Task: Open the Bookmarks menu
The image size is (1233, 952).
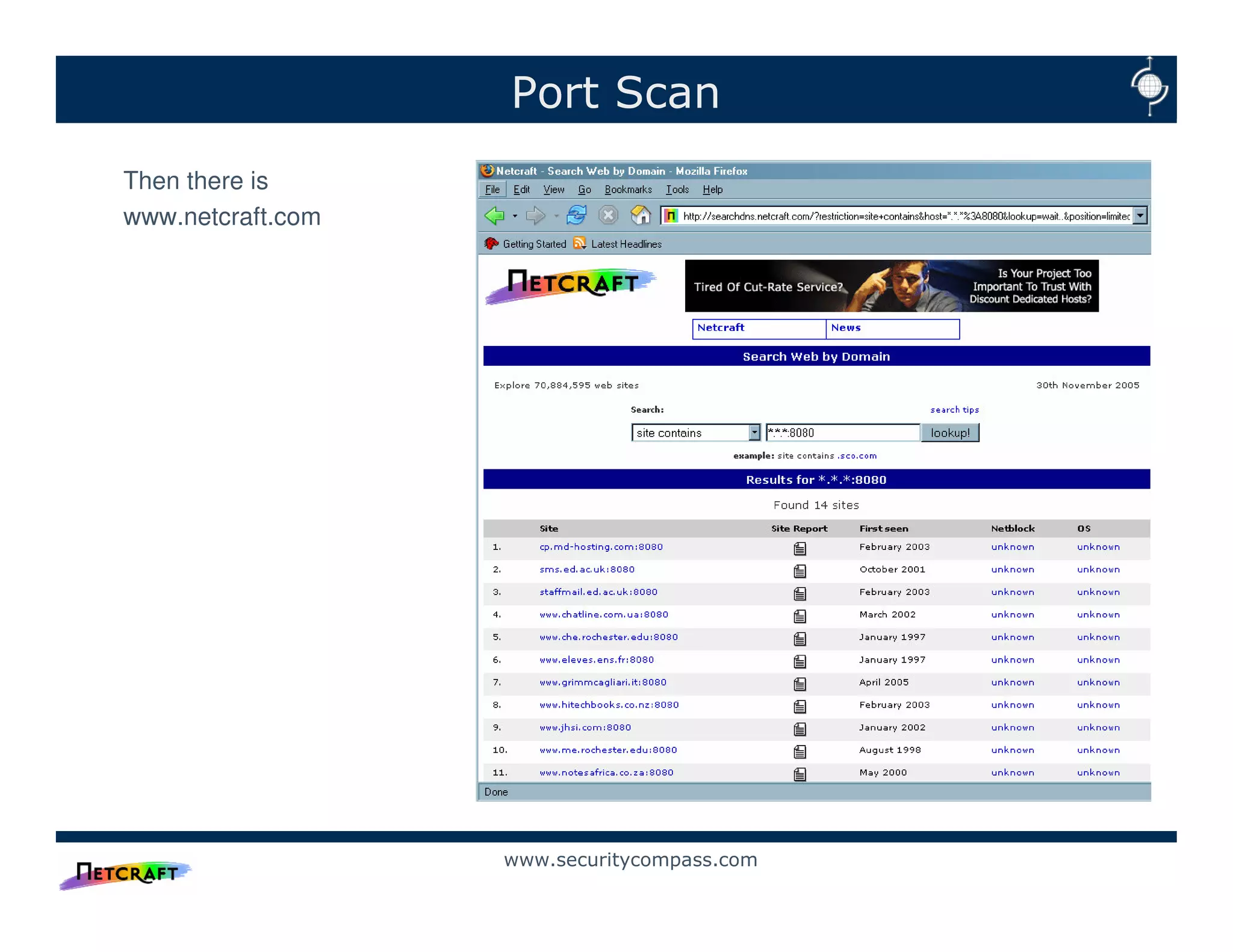Action: [628, 190]
